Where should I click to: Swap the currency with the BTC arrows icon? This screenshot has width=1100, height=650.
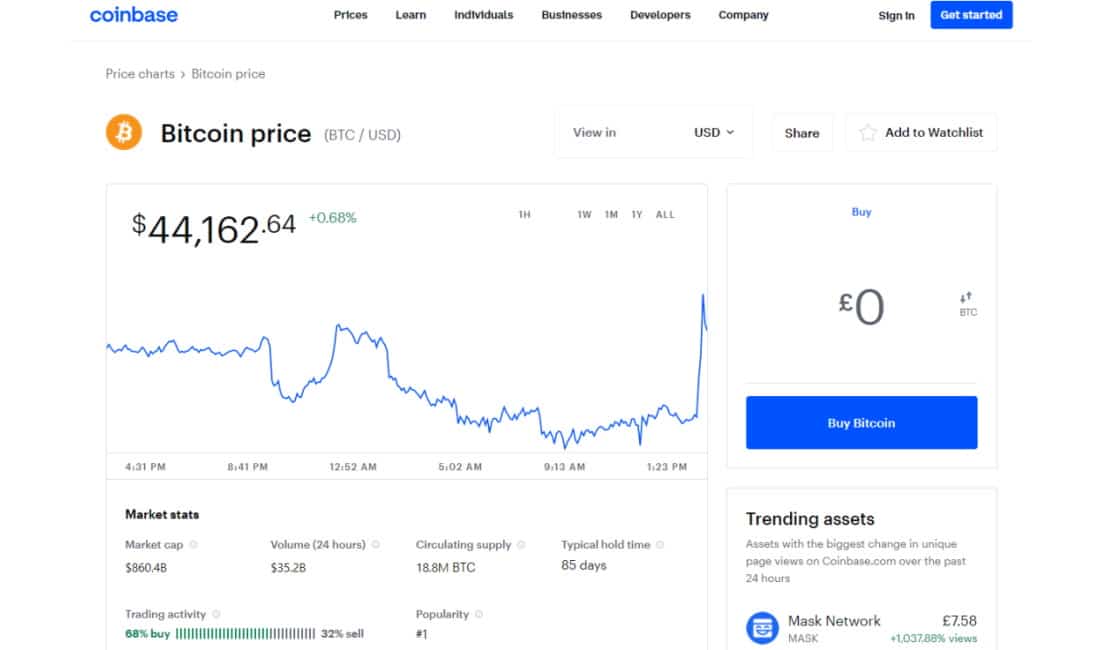(967, 304)
